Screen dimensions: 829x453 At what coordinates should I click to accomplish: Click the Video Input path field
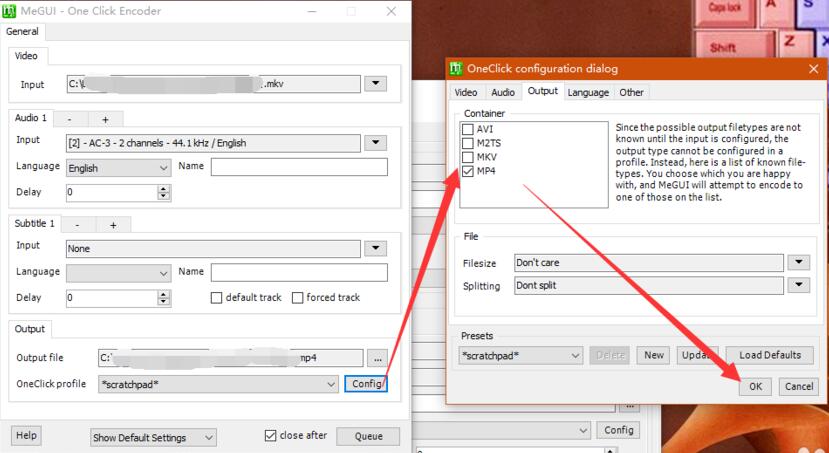[214, 84]
